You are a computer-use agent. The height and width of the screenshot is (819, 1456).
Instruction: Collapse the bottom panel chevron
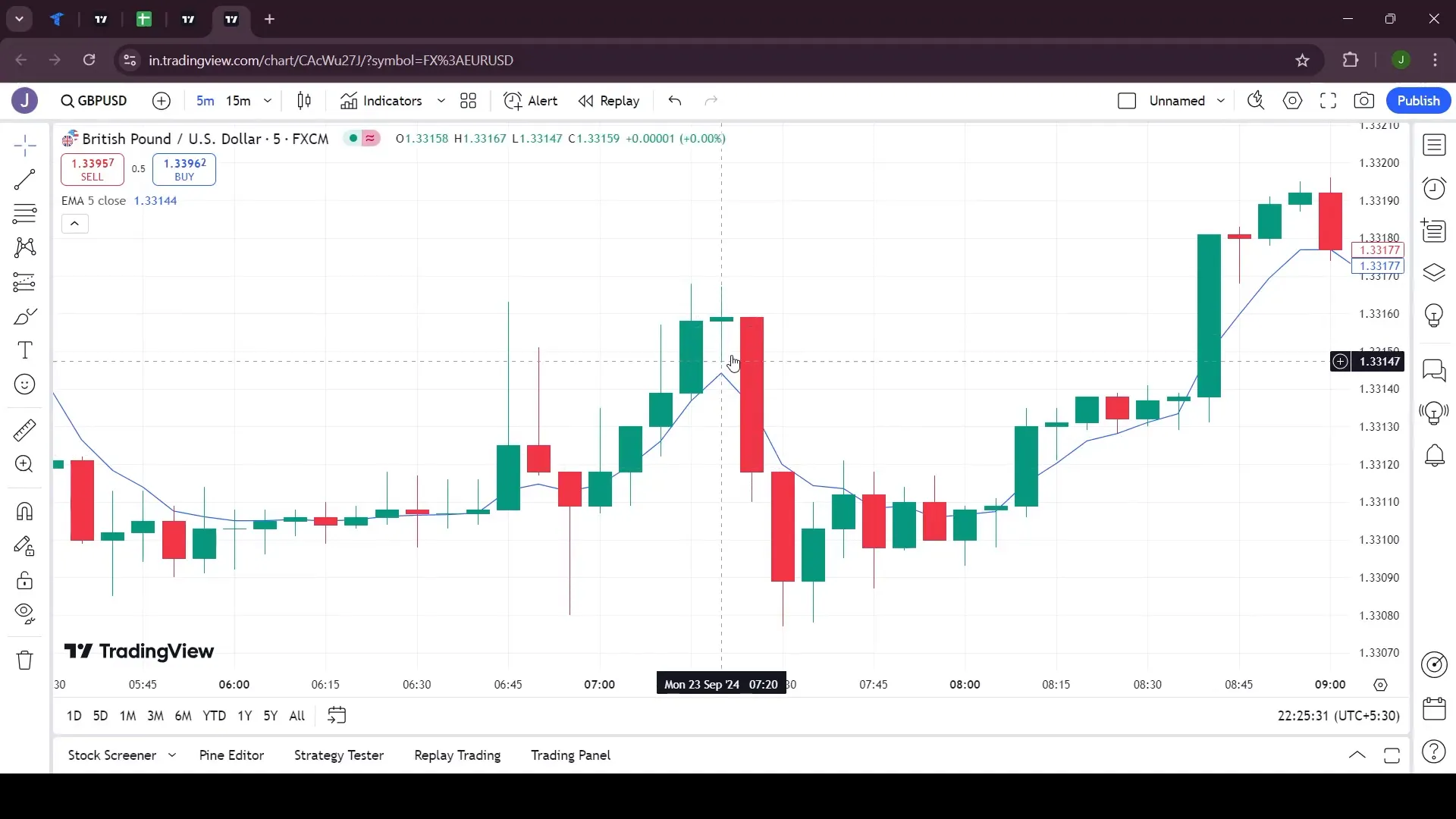[1357, 755]
